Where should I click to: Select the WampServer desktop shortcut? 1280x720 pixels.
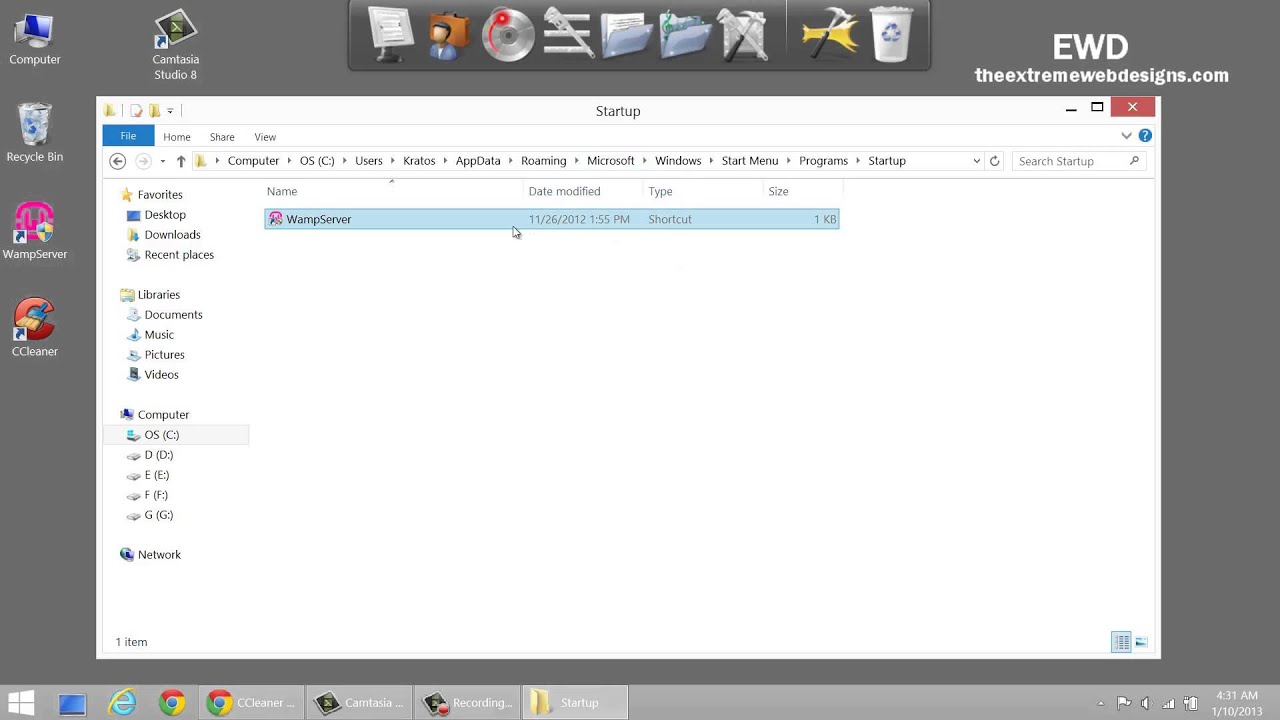click(35, 231)
